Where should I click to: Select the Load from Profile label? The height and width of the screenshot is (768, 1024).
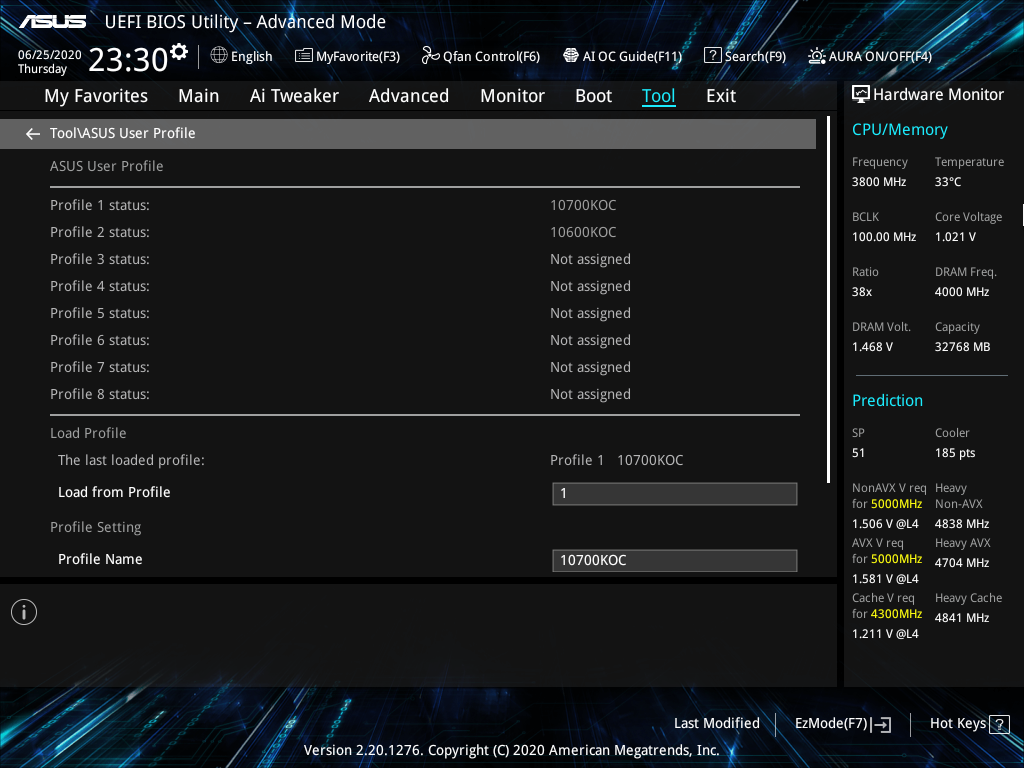pos(114,492)
